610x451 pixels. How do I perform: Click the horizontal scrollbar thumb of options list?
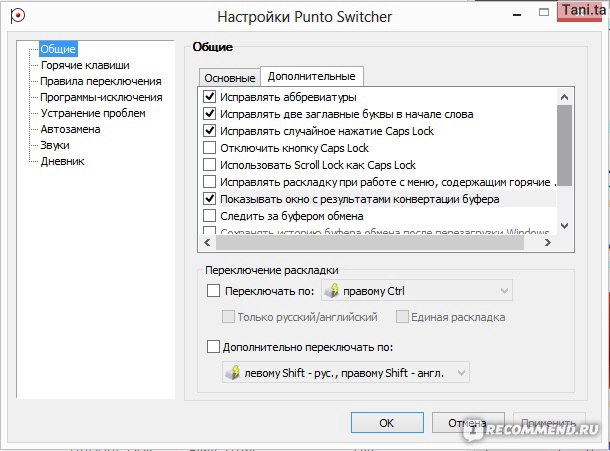pyautogui.click(x=370, y=242)
